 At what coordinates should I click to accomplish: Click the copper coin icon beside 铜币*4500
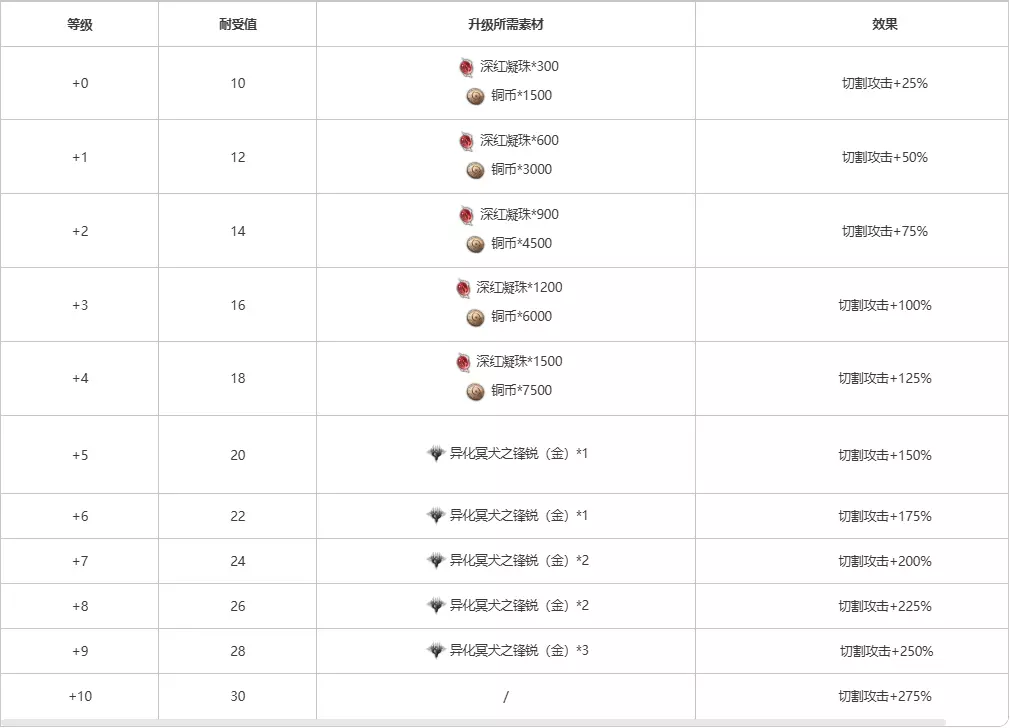[x=475, y=244]
